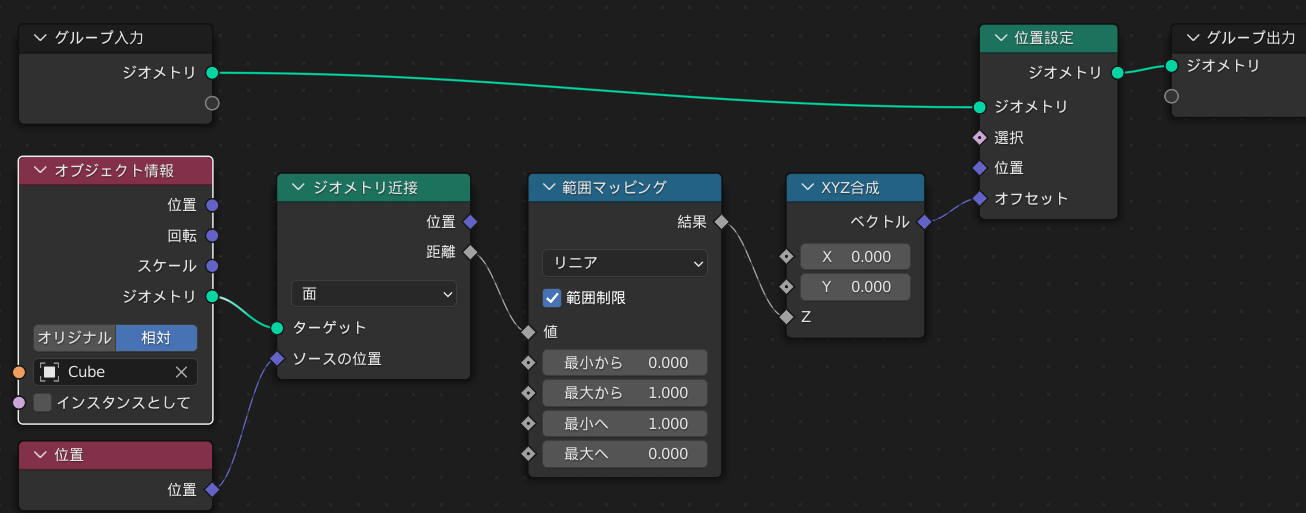Click the X value field in XYZ合成
The height and width of the screenshot is (513, 1306).
[x=855, y=257]
